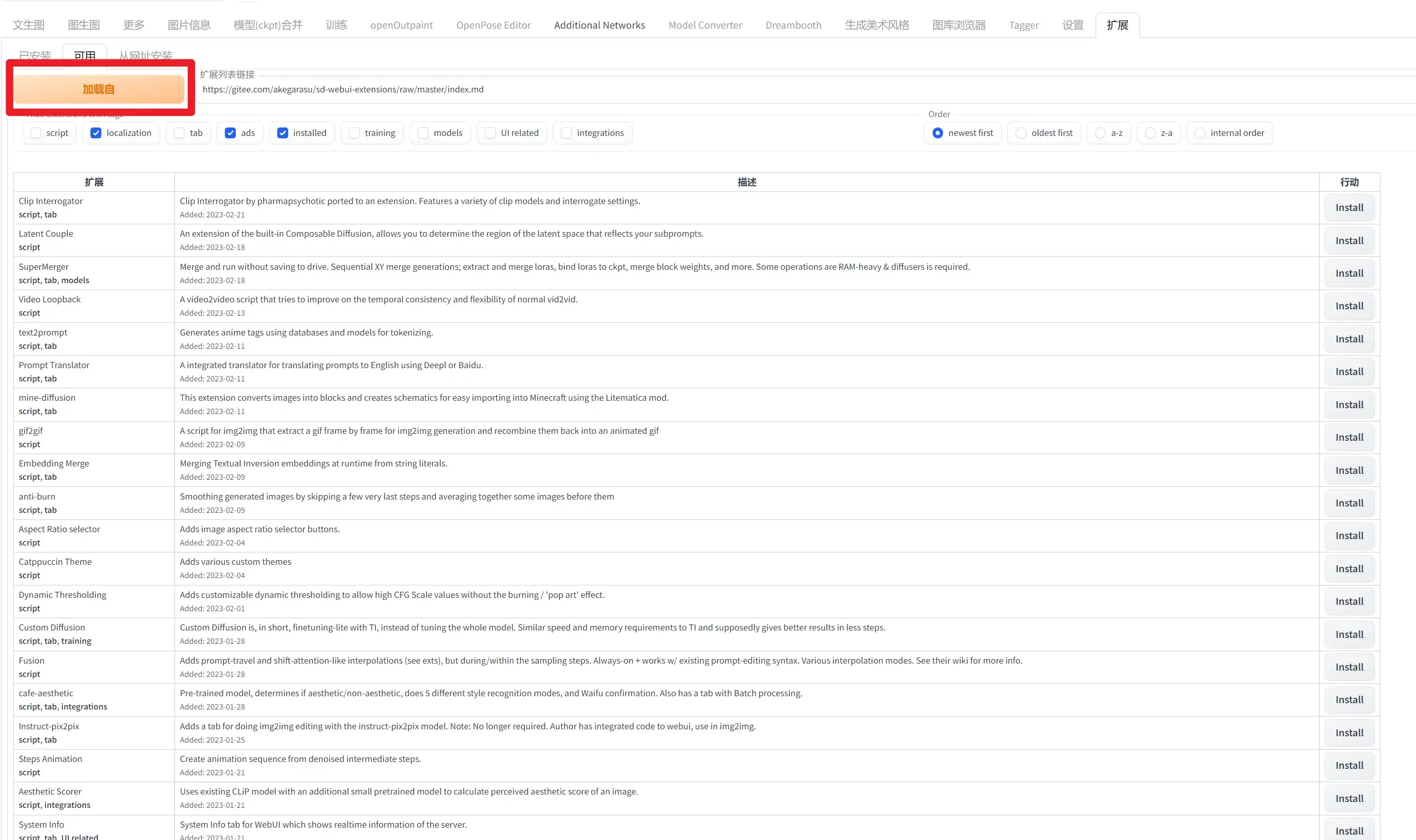Check the UI related checkbox
The width and height of the screenshot is (1416, 840).
[x=490, y=133]
